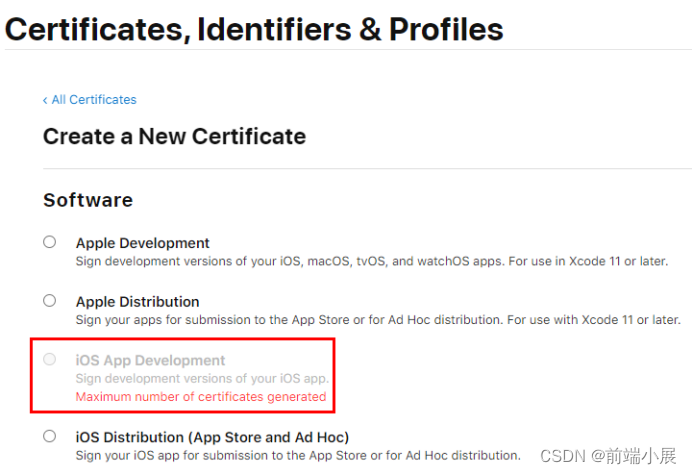This screenshot has height=474, width=692.
Task: Click description 'Sign development versions of your iOS app.'
Action: 202,379
